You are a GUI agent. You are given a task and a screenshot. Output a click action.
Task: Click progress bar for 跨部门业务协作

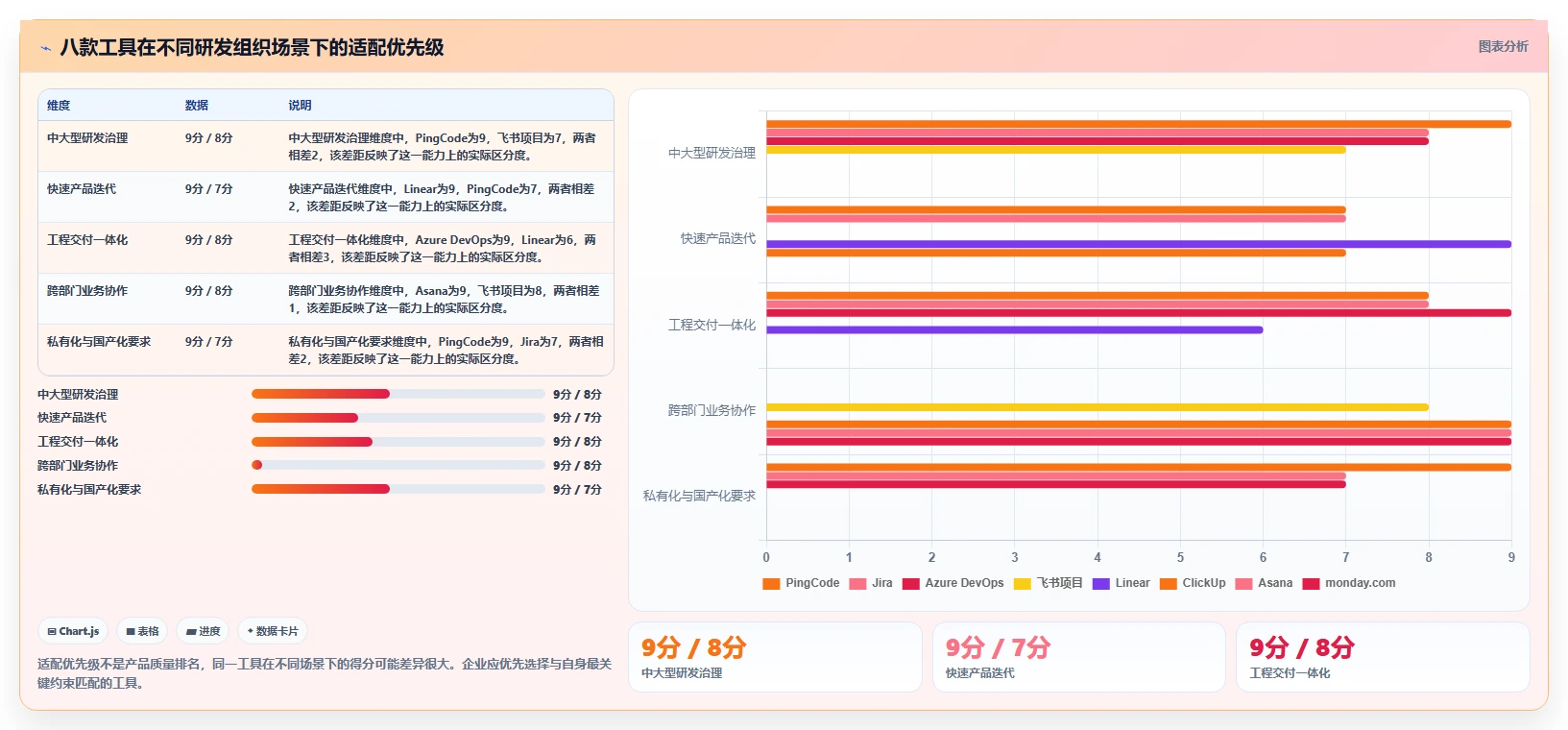[398, 465]
